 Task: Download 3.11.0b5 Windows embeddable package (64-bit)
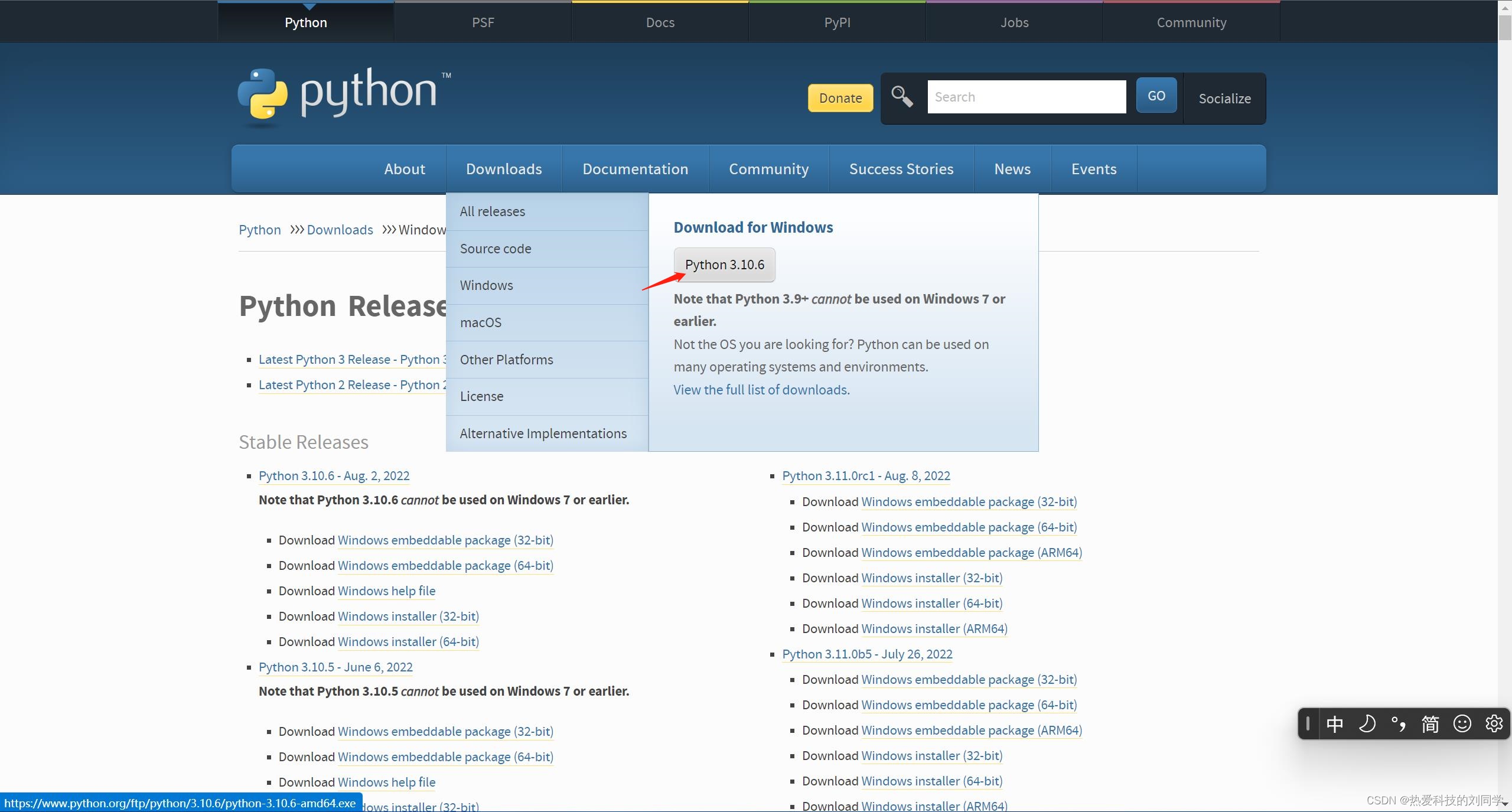coord(969,705)
